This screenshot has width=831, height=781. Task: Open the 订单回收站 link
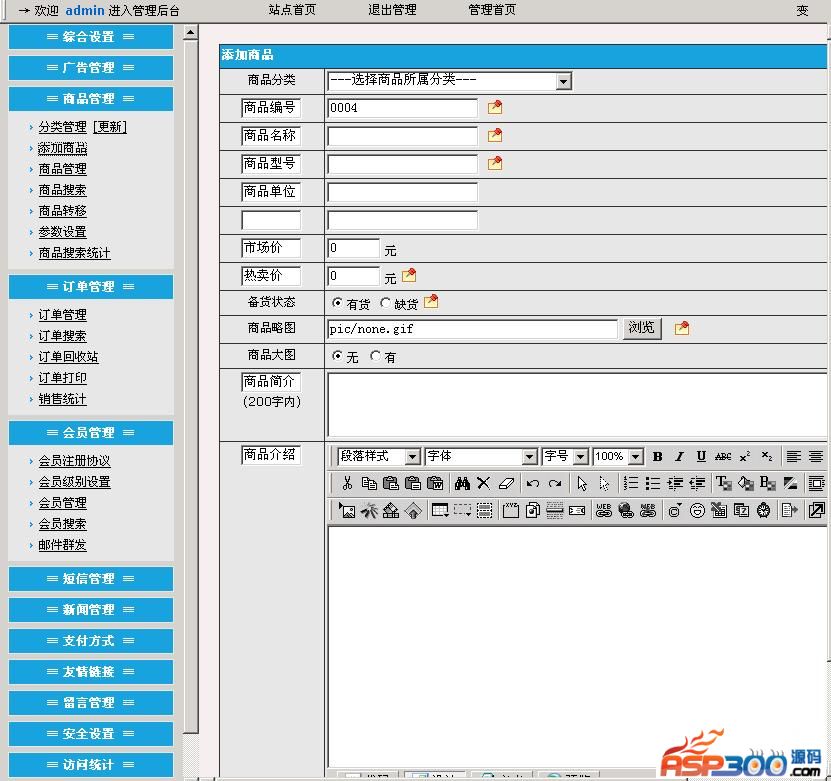click(68, 357)
